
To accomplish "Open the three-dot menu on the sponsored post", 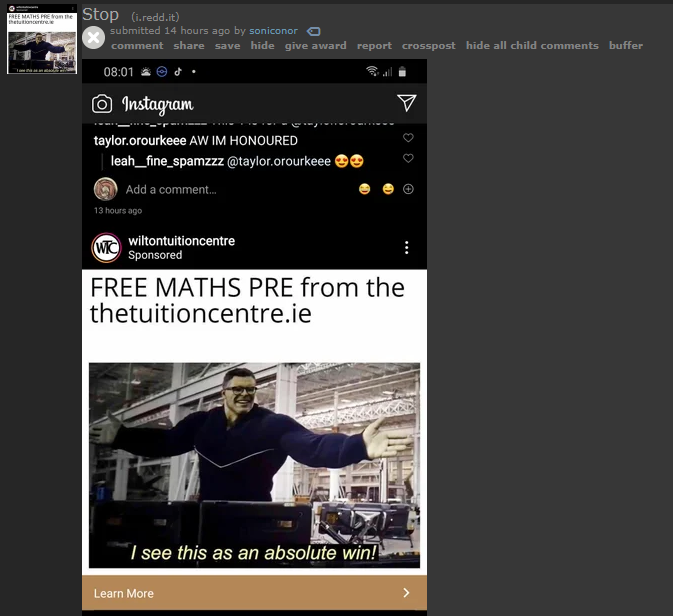I will [406, 247].
